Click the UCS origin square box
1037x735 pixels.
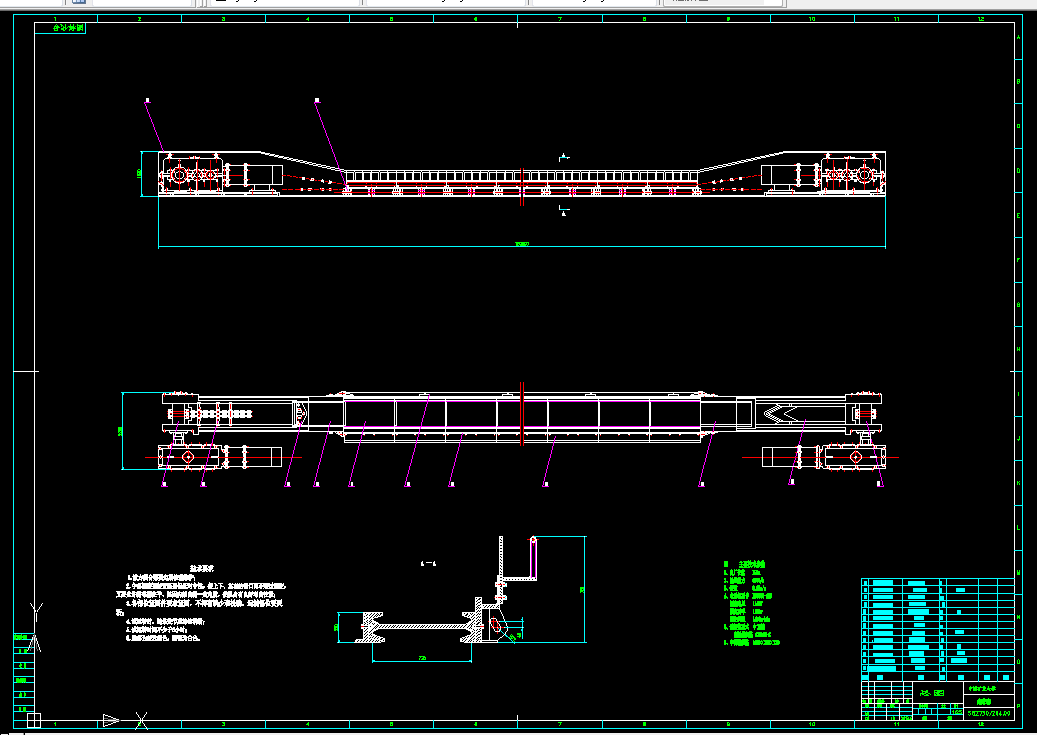pos(33,720)
